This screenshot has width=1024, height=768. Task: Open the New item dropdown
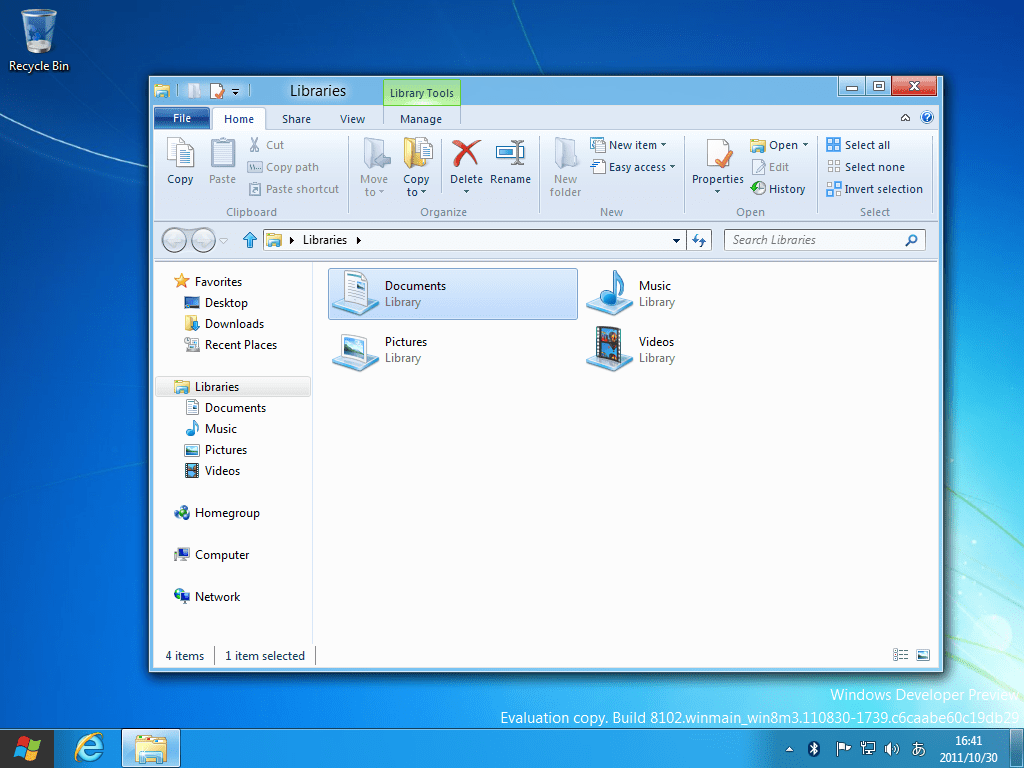664,145
